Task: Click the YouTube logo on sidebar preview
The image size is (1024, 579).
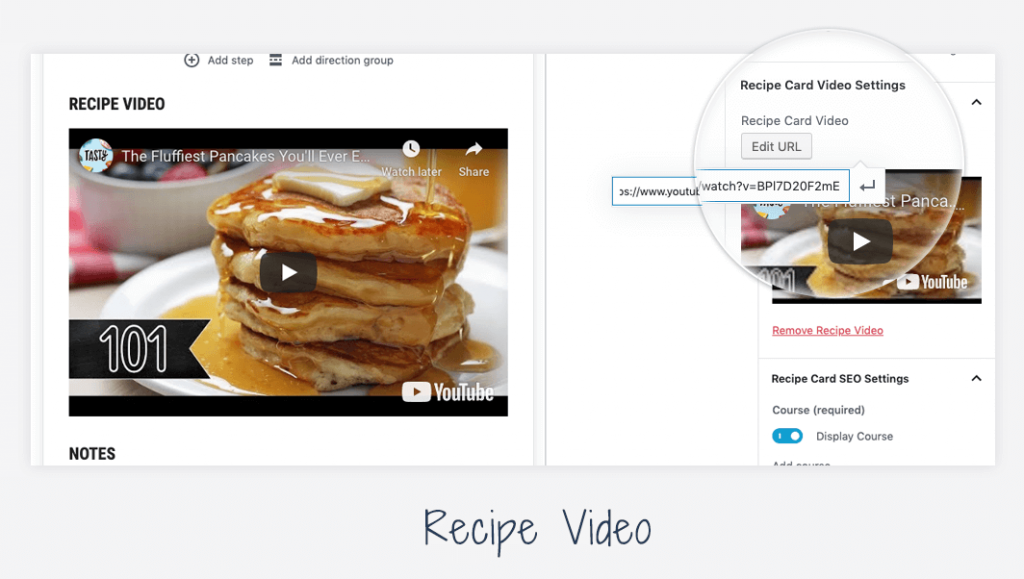Action: 932,282
